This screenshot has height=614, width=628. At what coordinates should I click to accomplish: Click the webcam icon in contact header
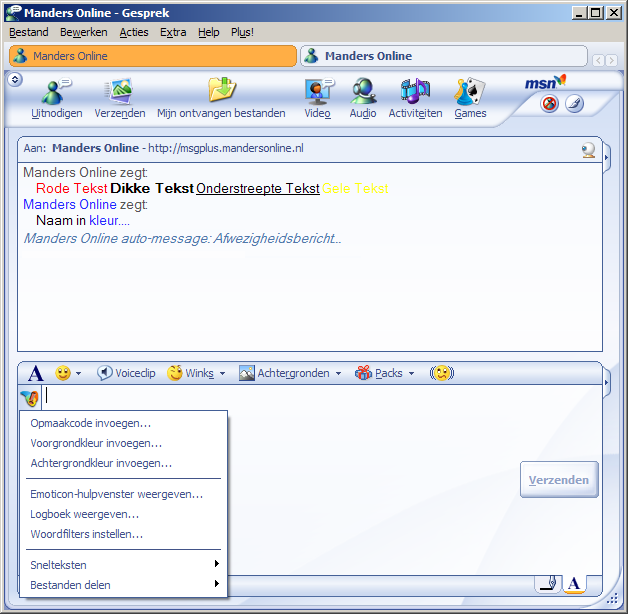(x=588, y=150)
